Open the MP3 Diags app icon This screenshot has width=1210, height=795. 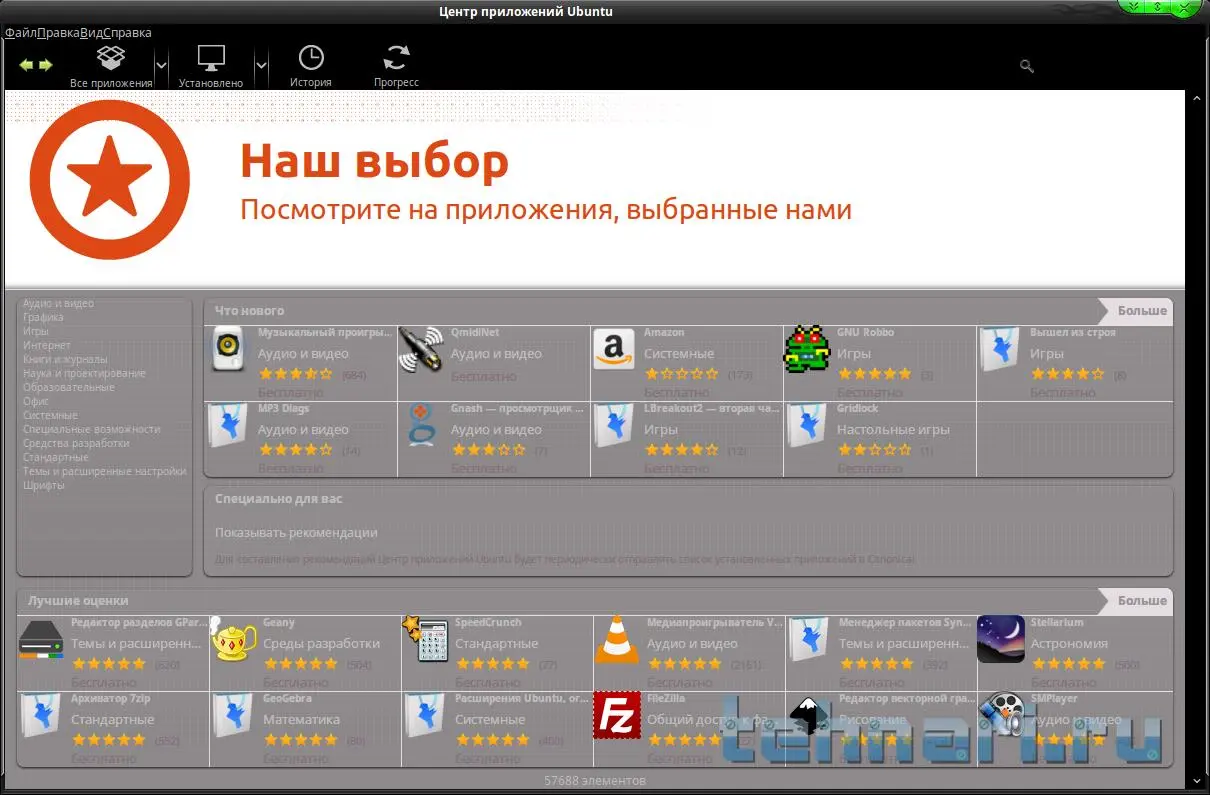(x=227, y=425)
